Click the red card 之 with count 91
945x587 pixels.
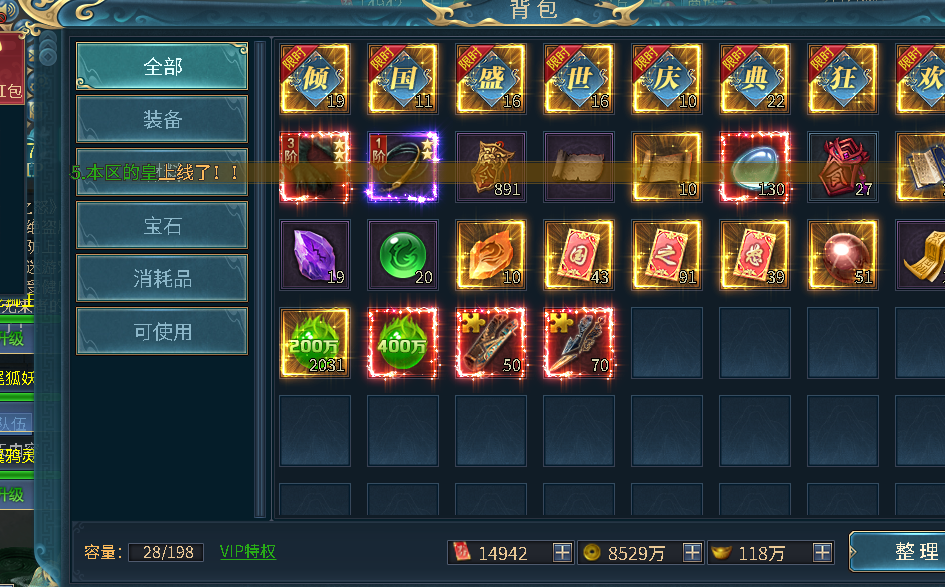667,254
